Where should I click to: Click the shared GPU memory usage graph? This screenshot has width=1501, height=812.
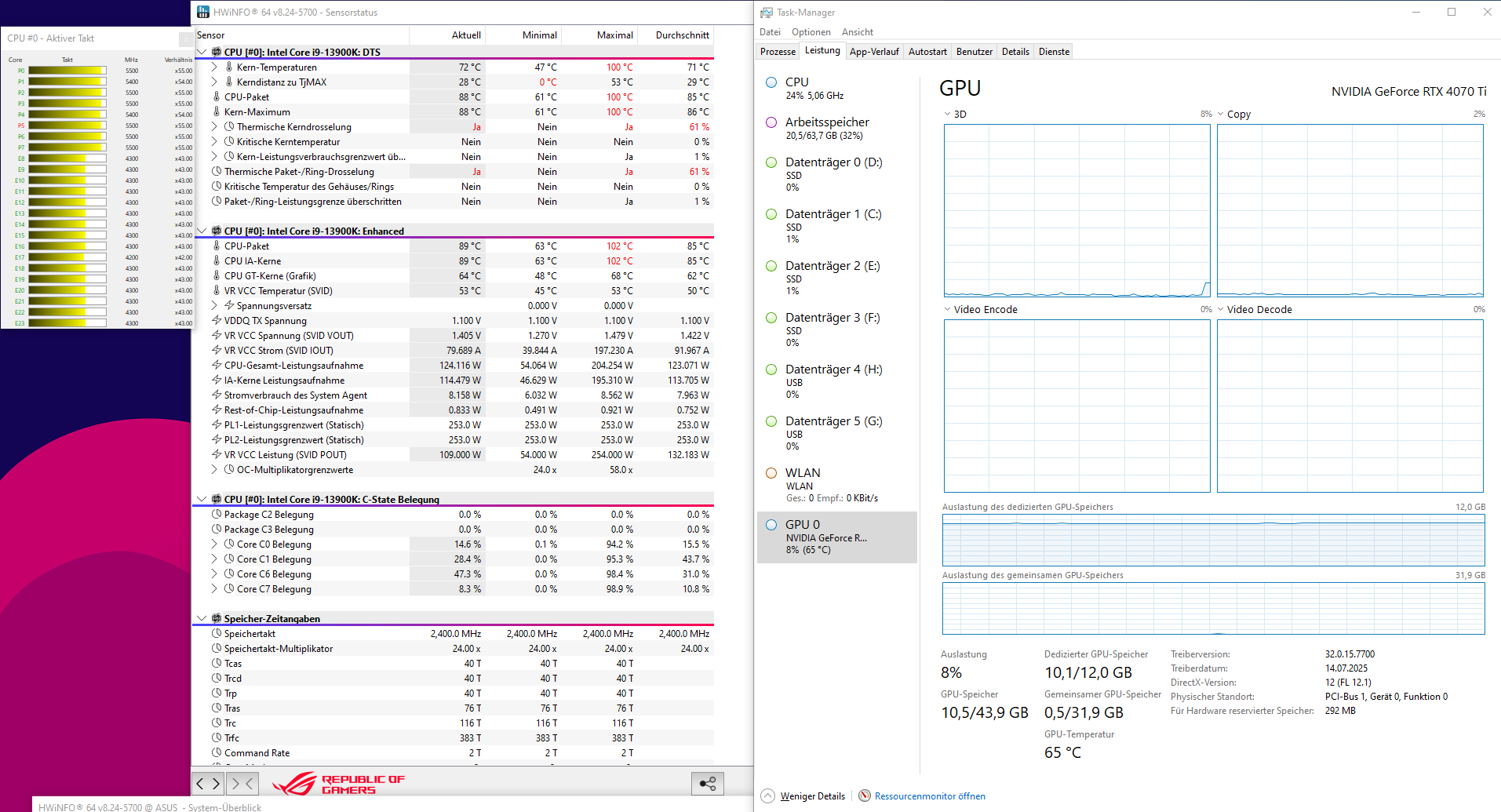click(1213, 608)
